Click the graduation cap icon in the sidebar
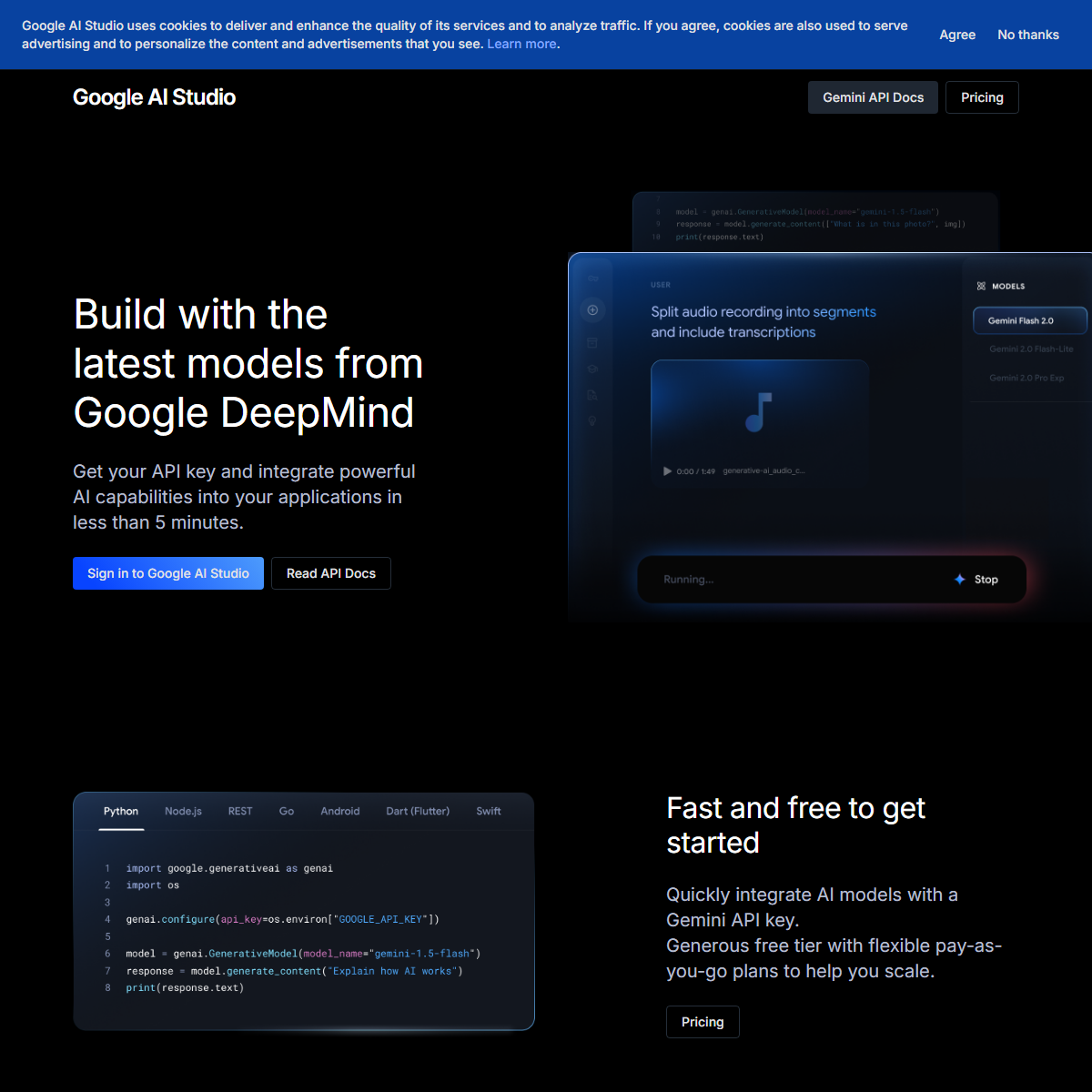 592,369
